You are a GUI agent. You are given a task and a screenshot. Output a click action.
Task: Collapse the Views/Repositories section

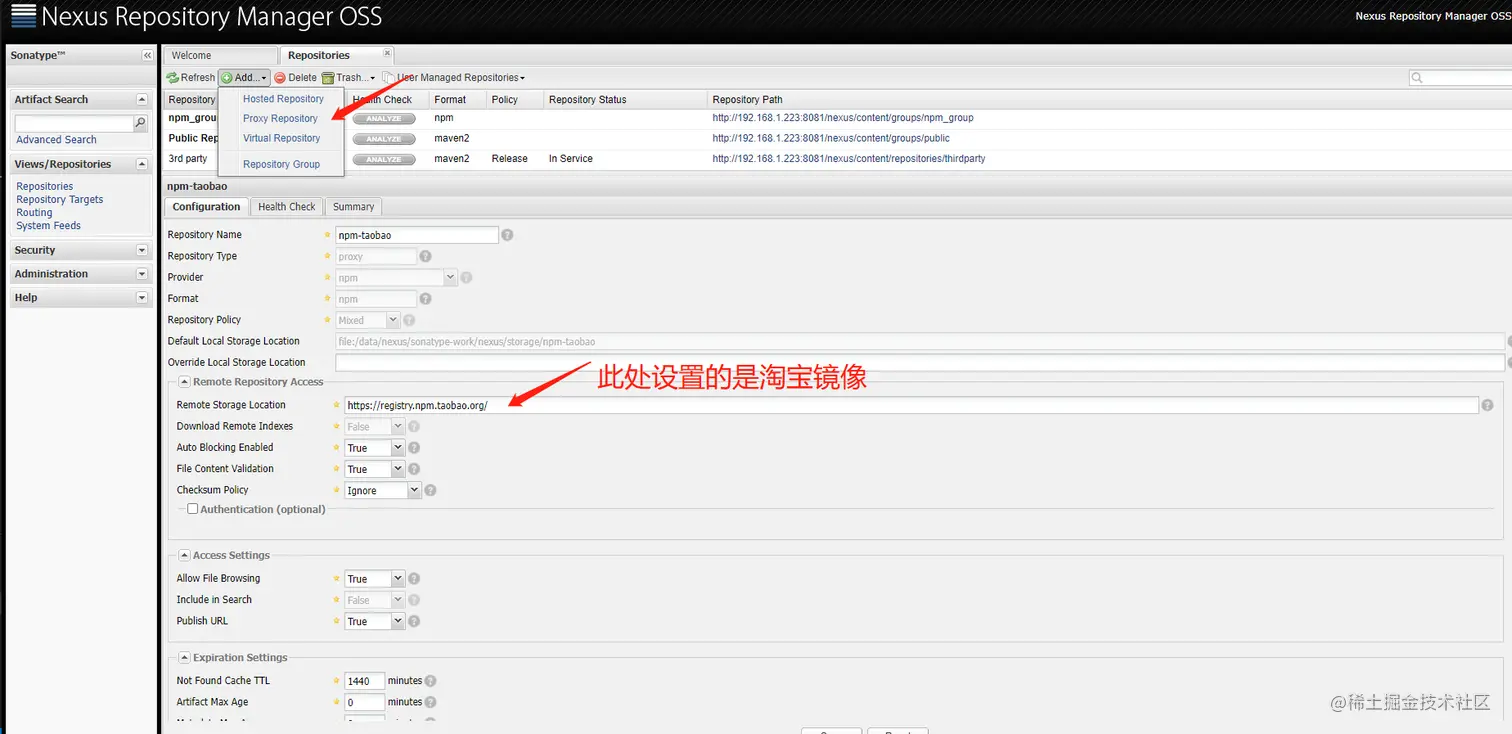point(142,164)
